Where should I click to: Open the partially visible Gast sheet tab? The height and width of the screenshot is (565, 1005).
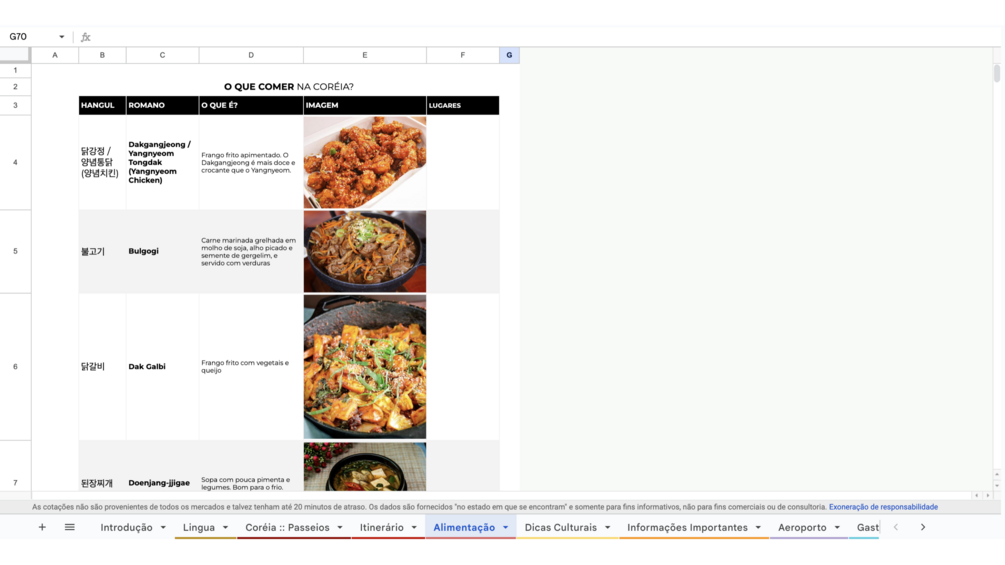tap(868, 528)
